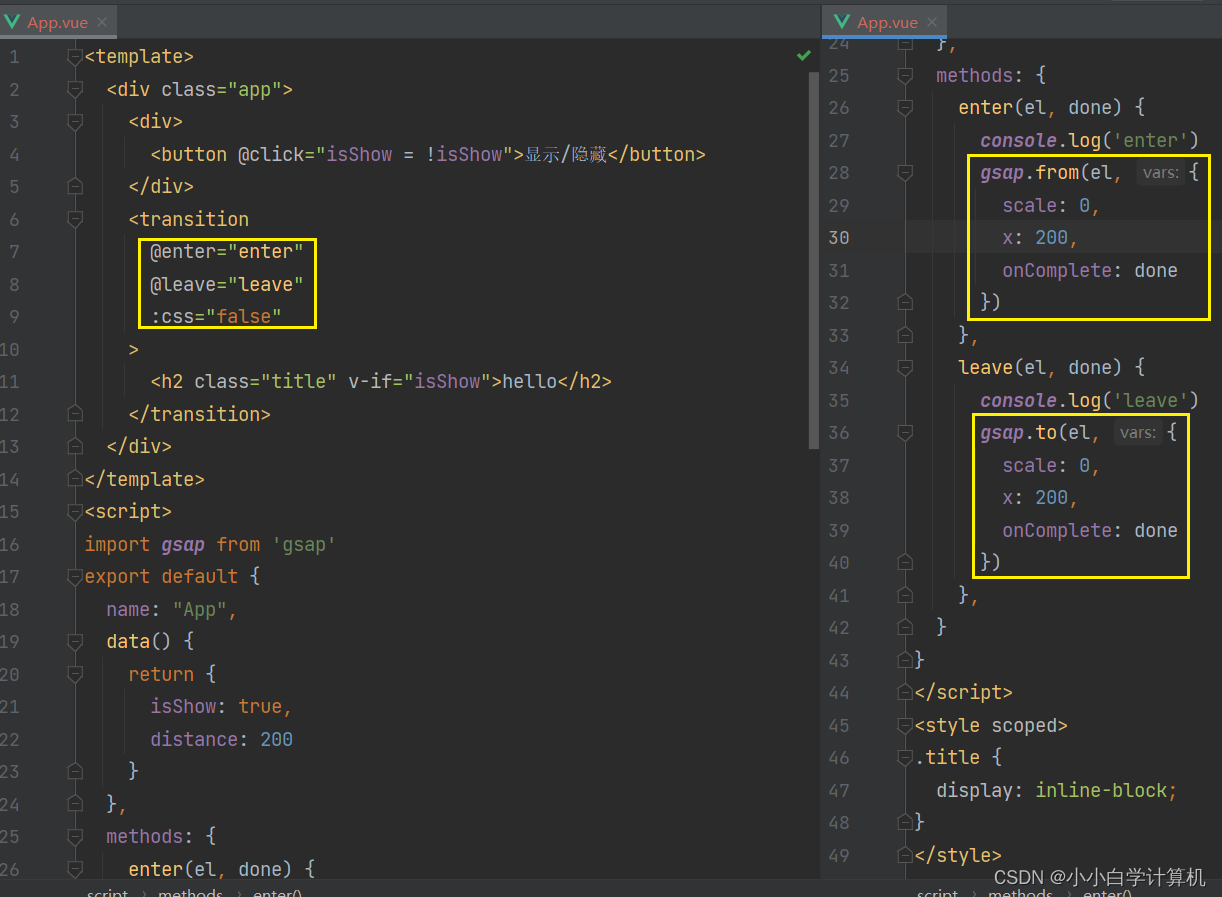Click 'enter()' breadcrumb in left pane
Viewport: 1222px width, 897px height.
[277, 891]
